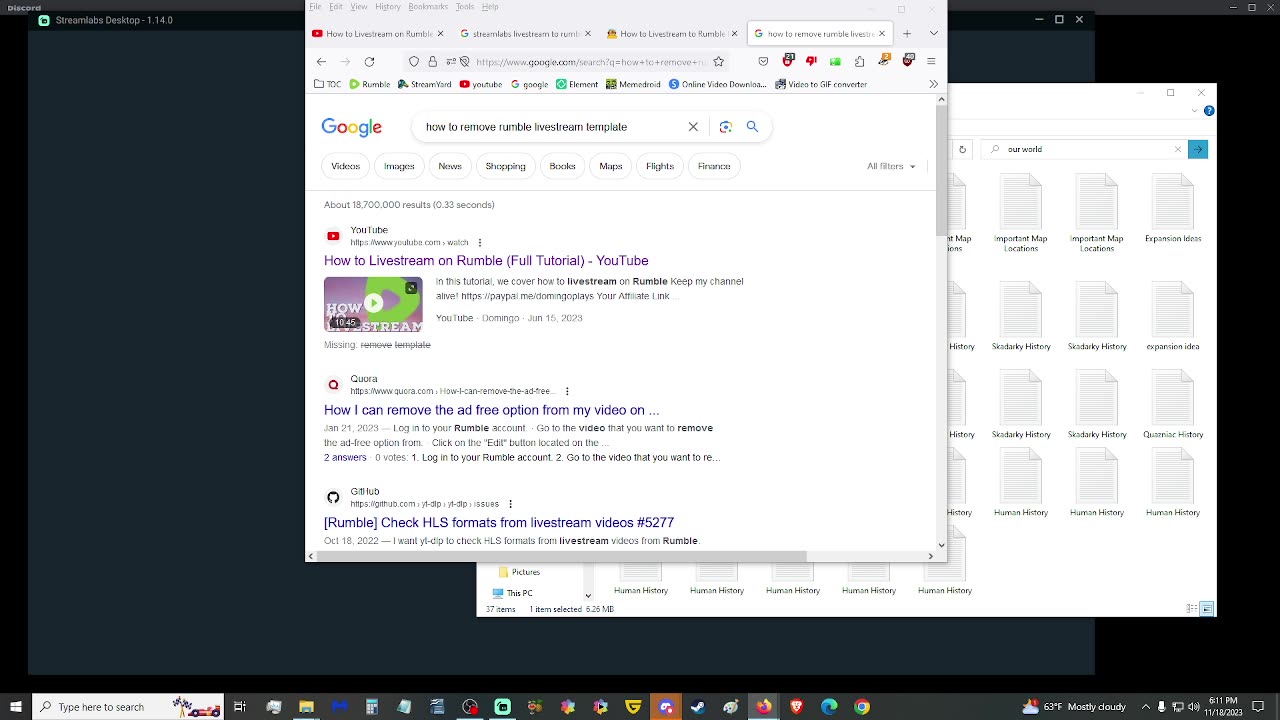The image size is (1280, 720).
Task: Run Explorer search with blue arrow button
Action: [1198, 150]
